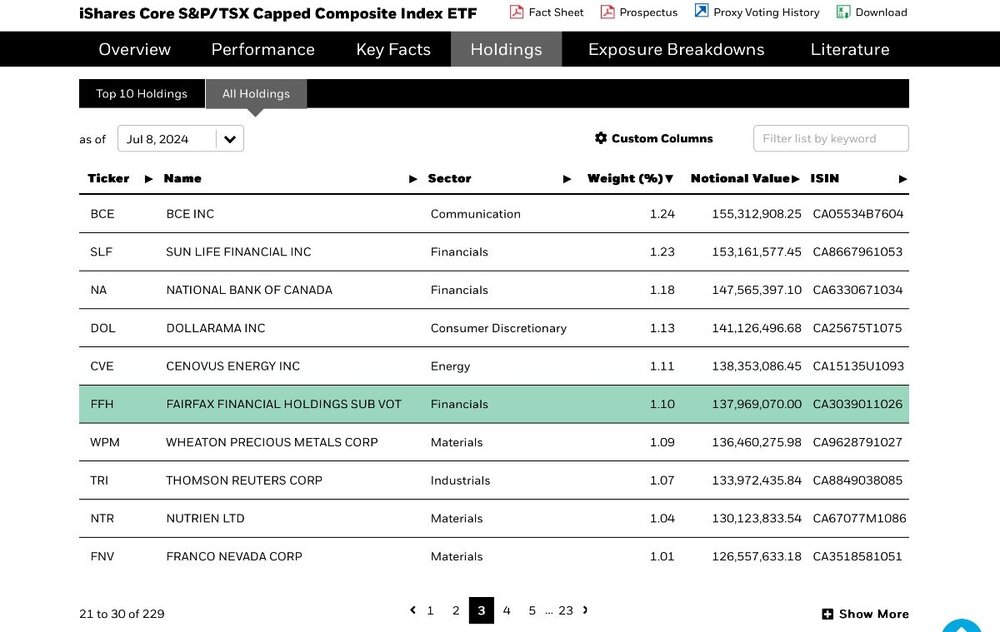Go to page 1 of holdings

coord(430,611)
